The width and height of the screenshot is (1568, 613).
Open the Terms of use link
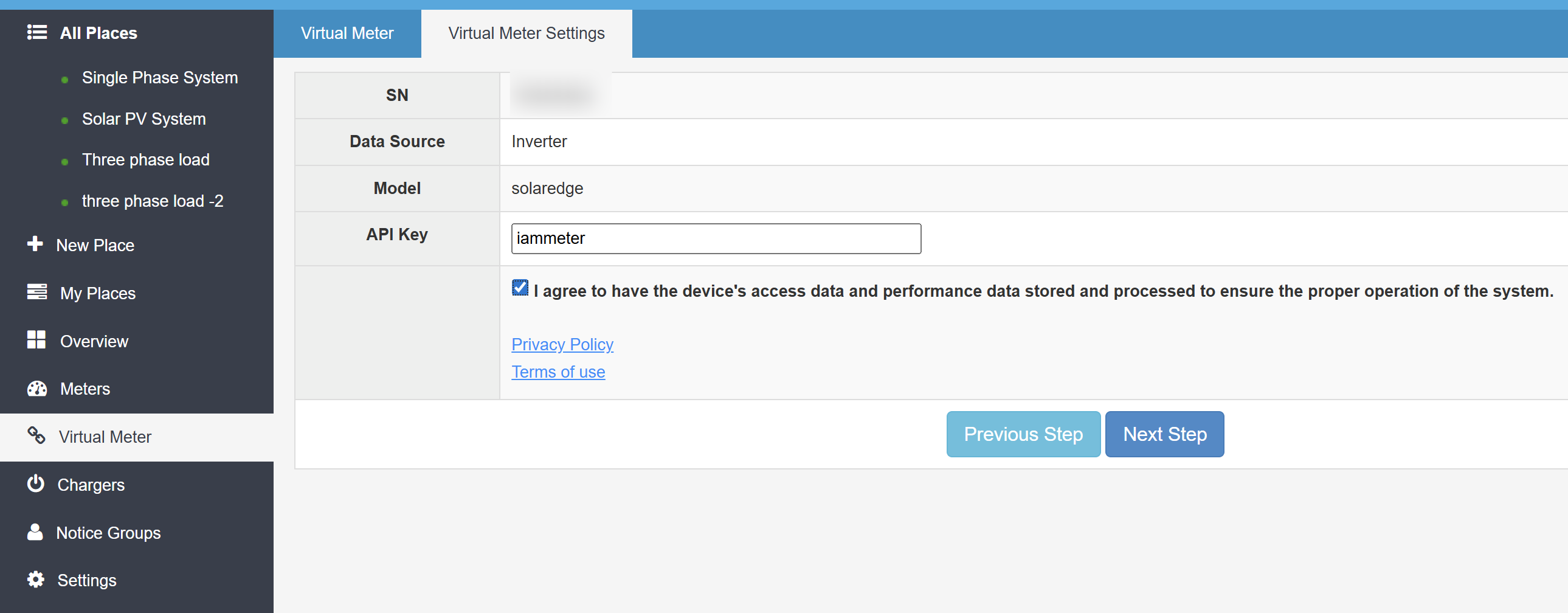click(x=558, y=372)
